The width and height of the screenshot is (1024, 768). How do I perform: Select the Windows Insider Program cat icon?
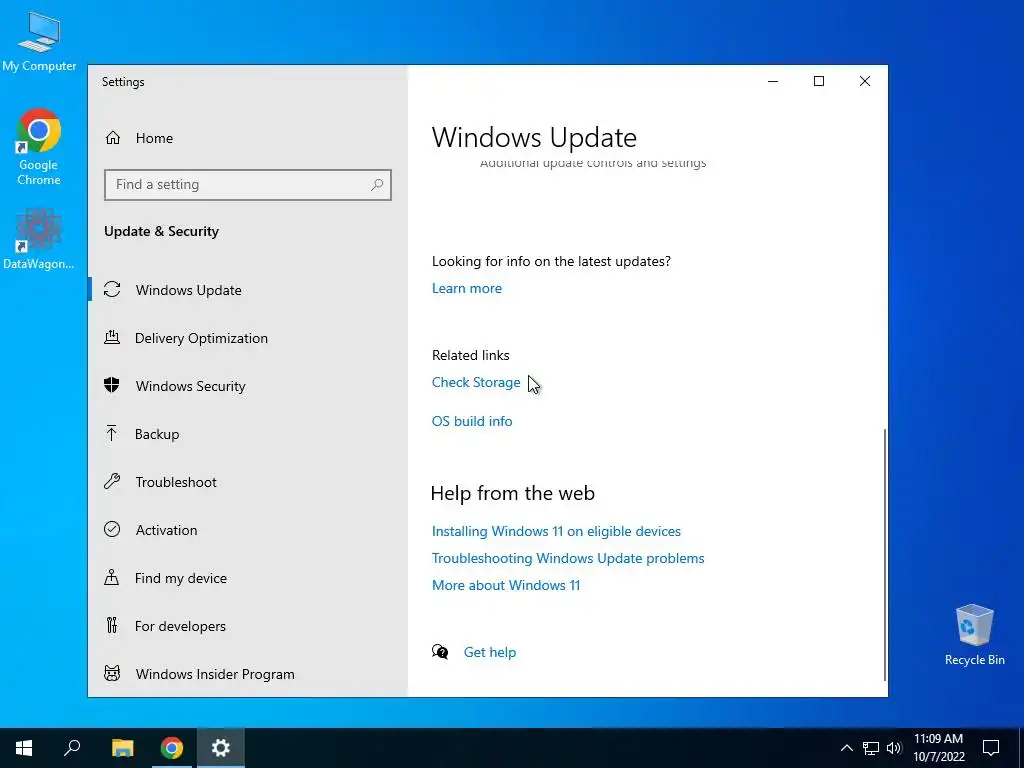[112, 673]
